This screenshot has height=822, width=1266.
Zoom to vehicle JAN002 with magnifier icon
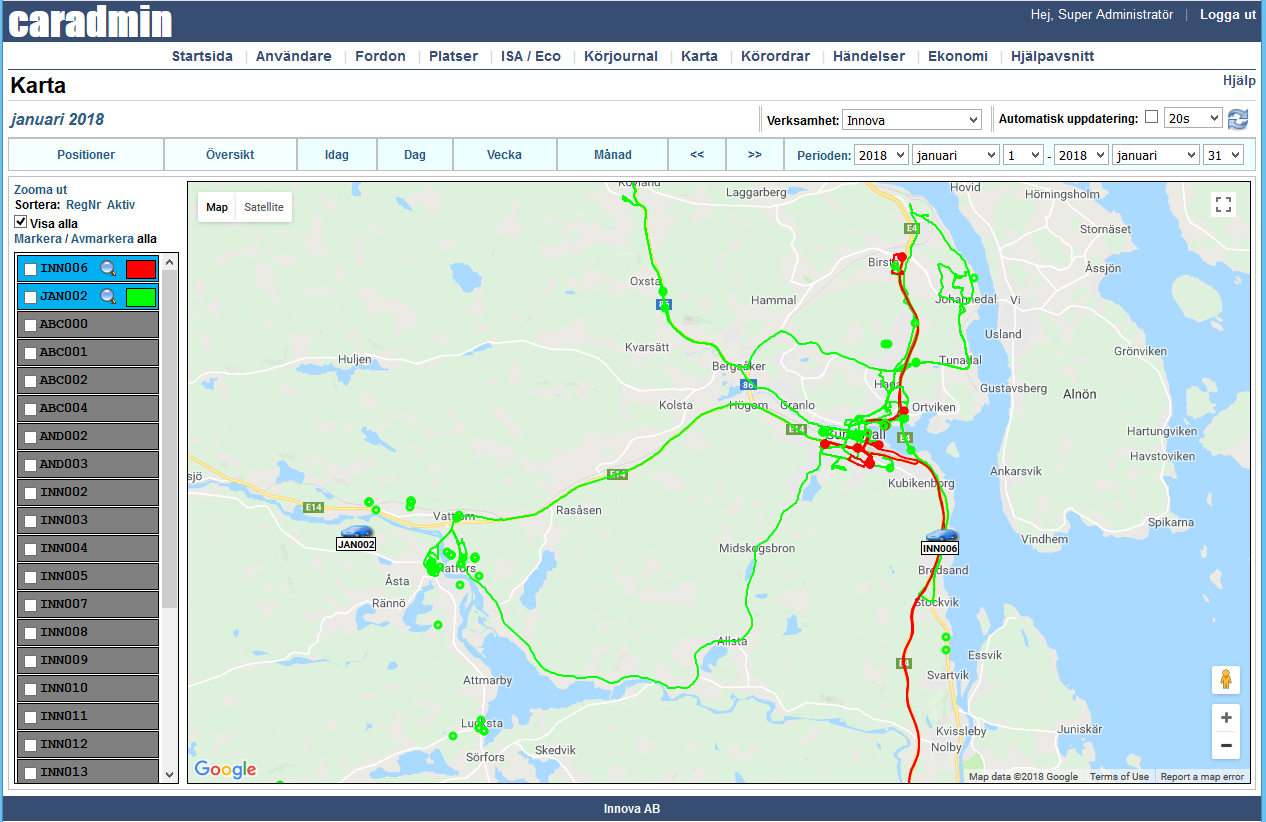coord(109,296)
